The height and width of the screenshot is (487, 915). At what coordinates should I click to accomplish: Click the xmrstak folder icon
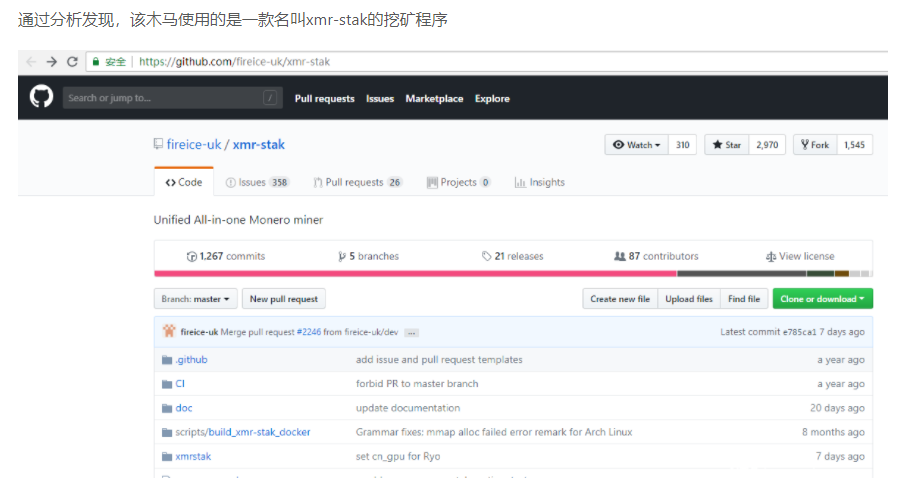click(x=167, y=457)
